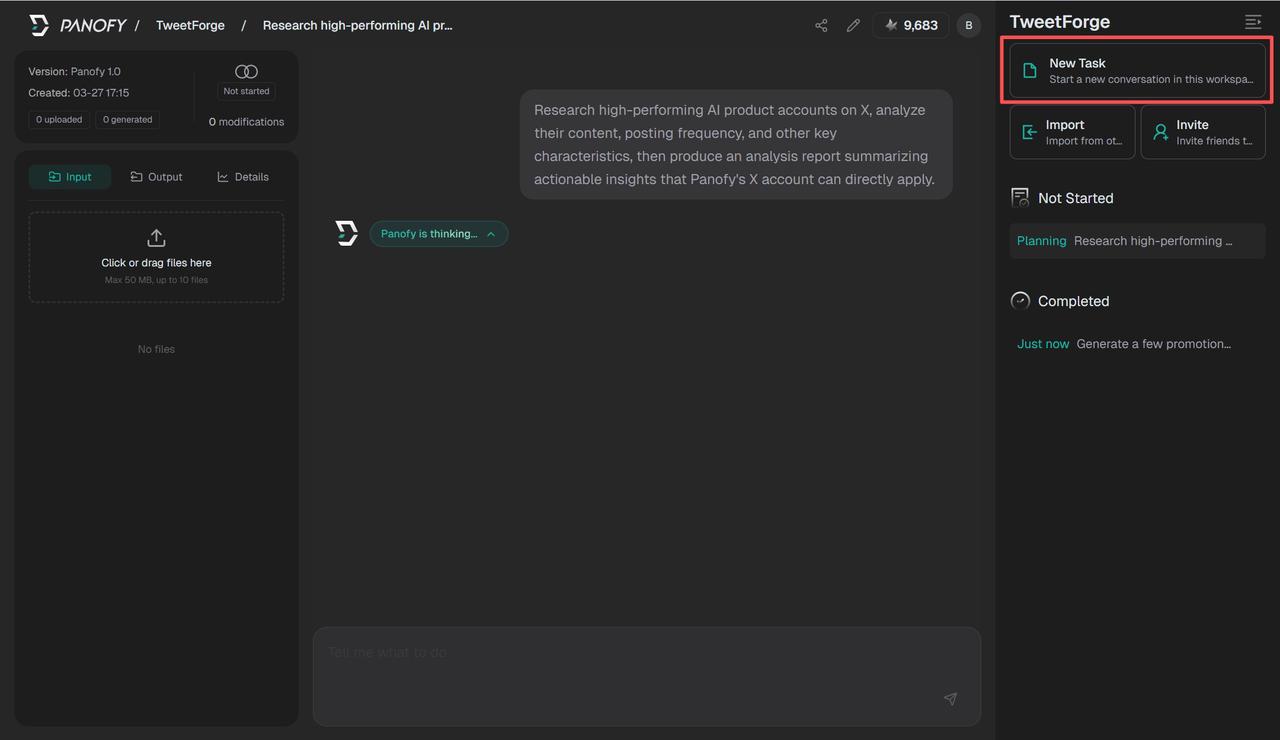Click the compare circles status icon
Image resolution: width=1280 pixels, height=740 pixels.
246,71
